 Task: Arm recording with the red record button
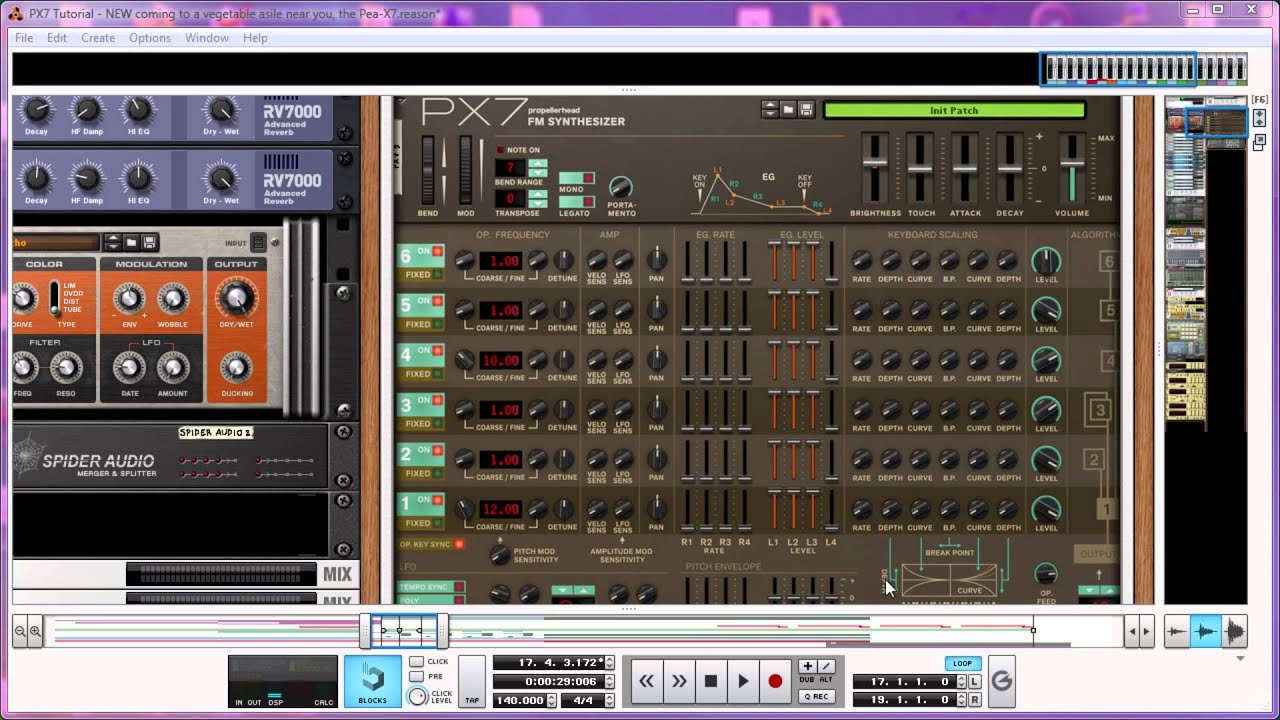pyautogui.click(x=775, y=681)
